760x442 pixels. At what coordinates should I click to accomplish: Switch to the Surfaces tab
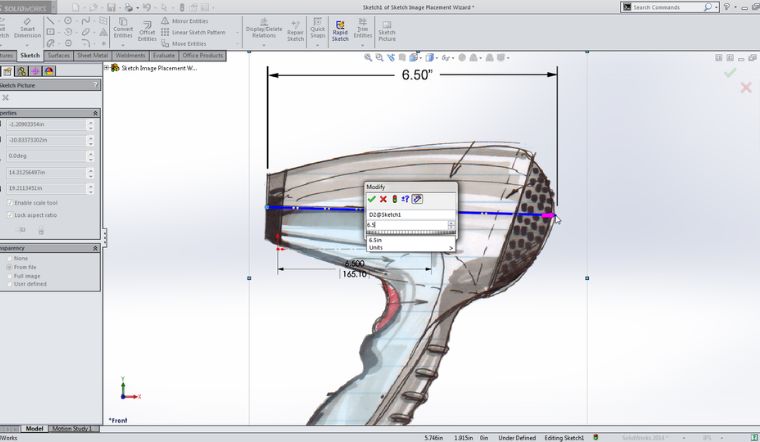pyautogui.click(x=59, y=55)
